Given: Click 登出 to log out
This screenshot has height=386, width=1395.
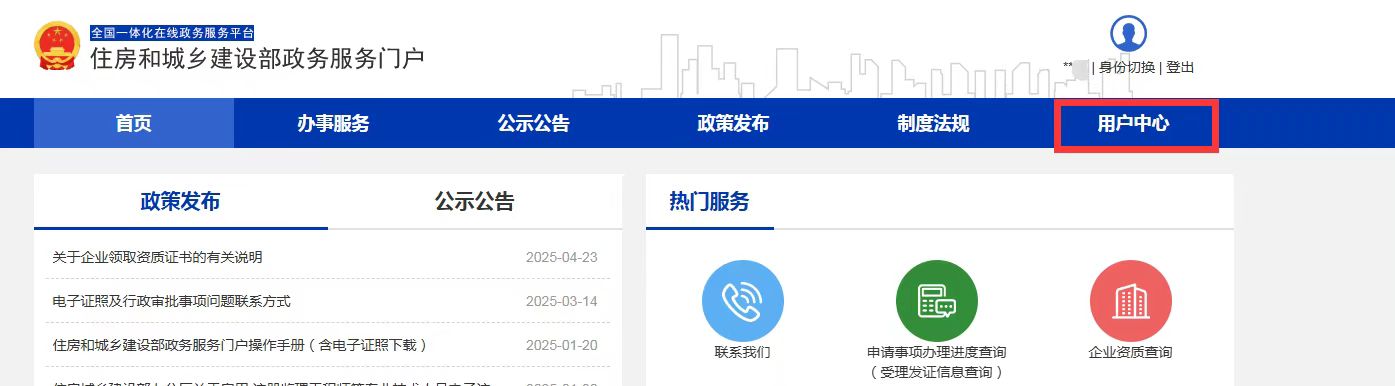Looking at the screenshot, I should [1180, 67].
